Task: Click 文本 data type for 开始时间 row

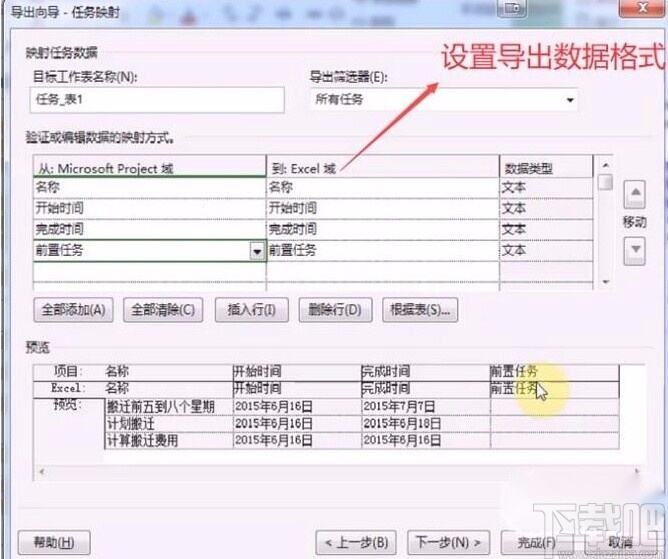Action: point(546,208)
